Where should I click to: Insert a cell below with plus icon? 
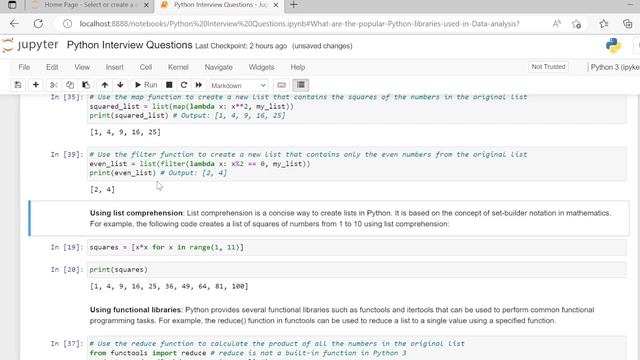pos(36,85)
